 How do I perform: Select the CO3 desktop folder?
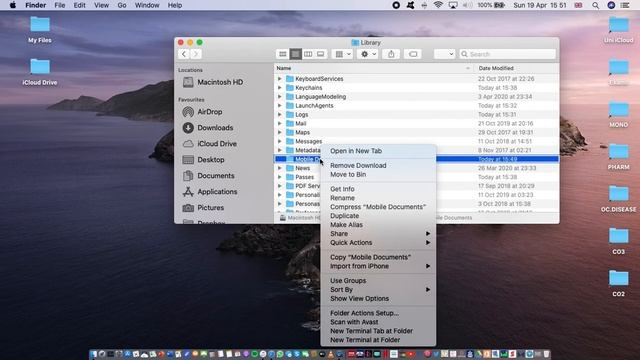coord(618,242)
